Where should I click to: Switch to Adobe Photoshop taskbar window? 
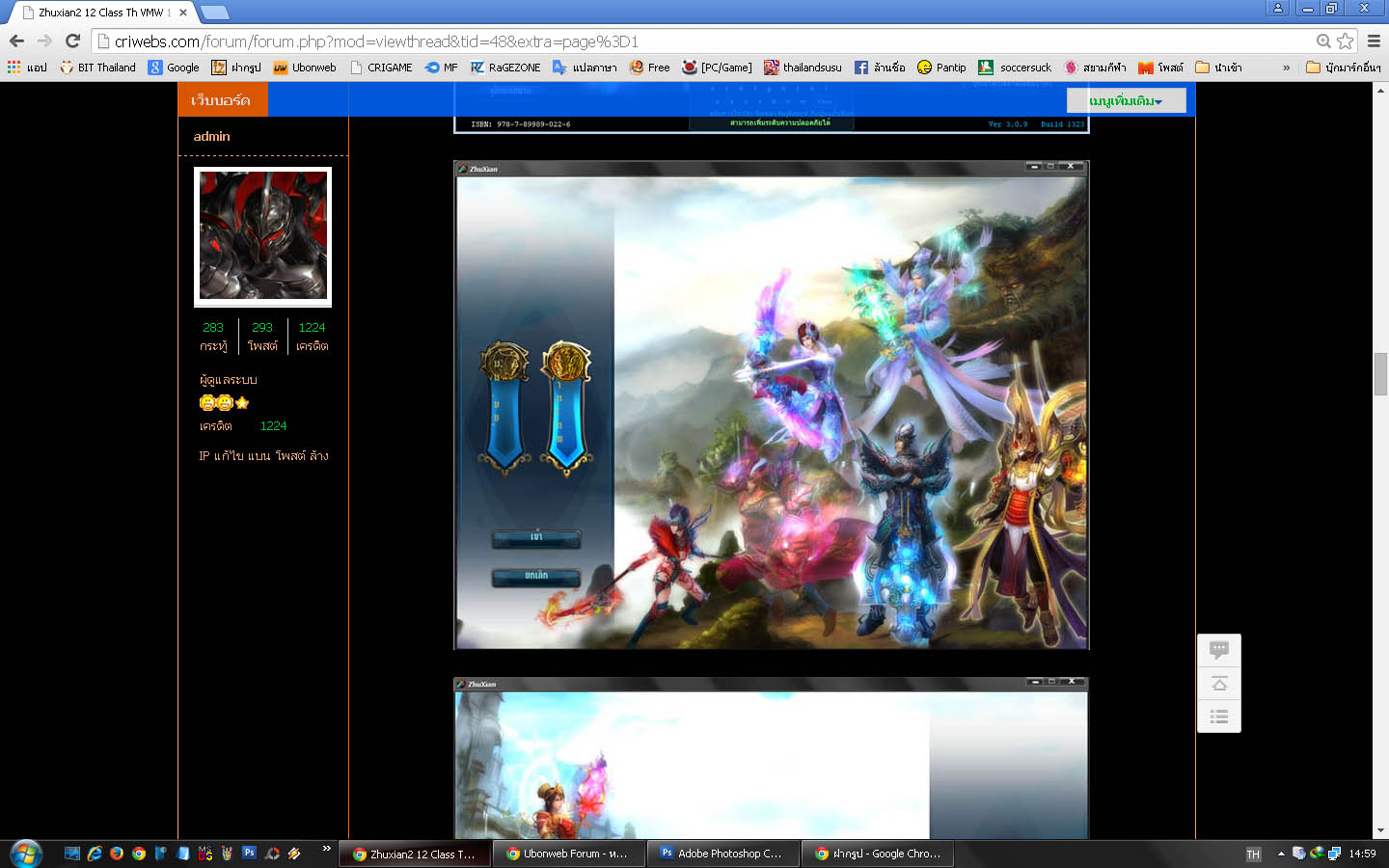click(723, 854)
